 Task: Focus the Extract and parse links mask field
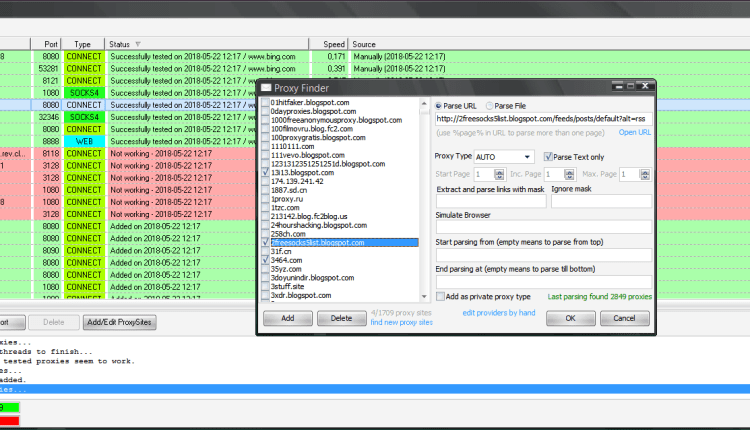[491, 201]
